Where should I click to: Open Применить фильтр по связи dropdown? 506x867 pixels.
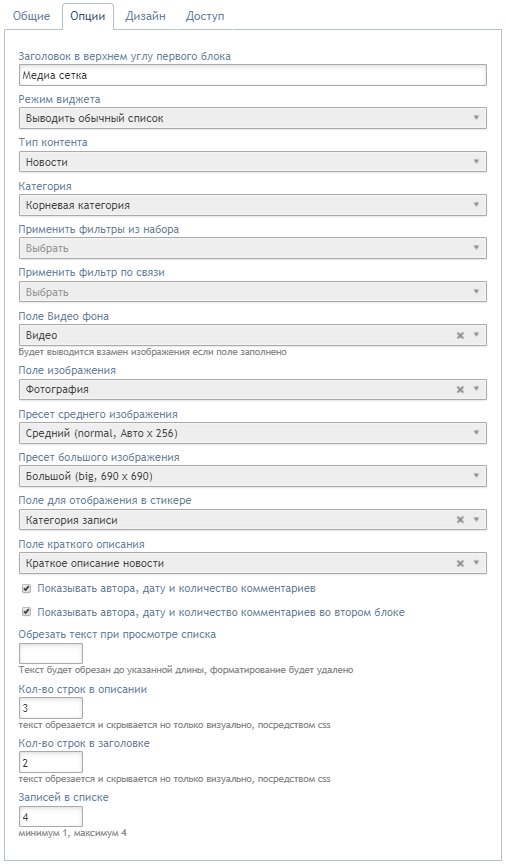[253, 292]
